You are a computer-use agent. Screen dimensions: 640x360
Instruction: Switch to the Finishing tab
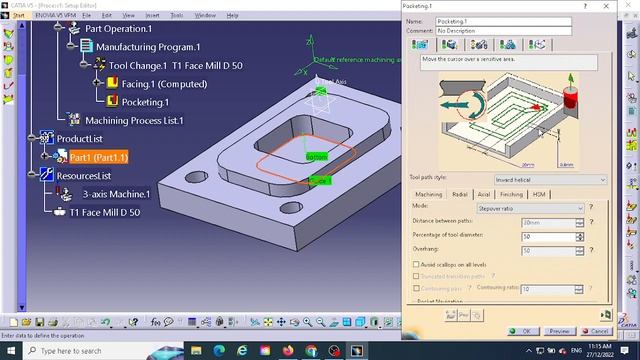tap(511, 194)
